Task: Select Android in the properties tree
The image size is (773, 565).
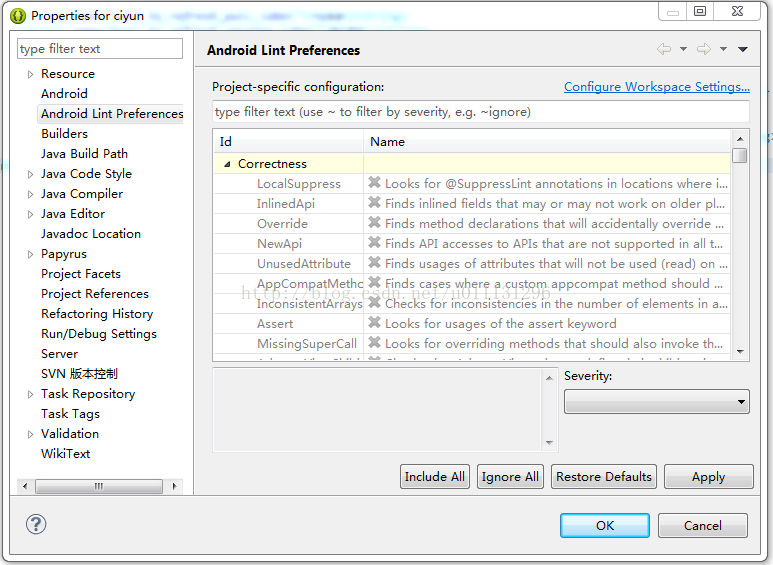Action: click(x=65, y=94)
